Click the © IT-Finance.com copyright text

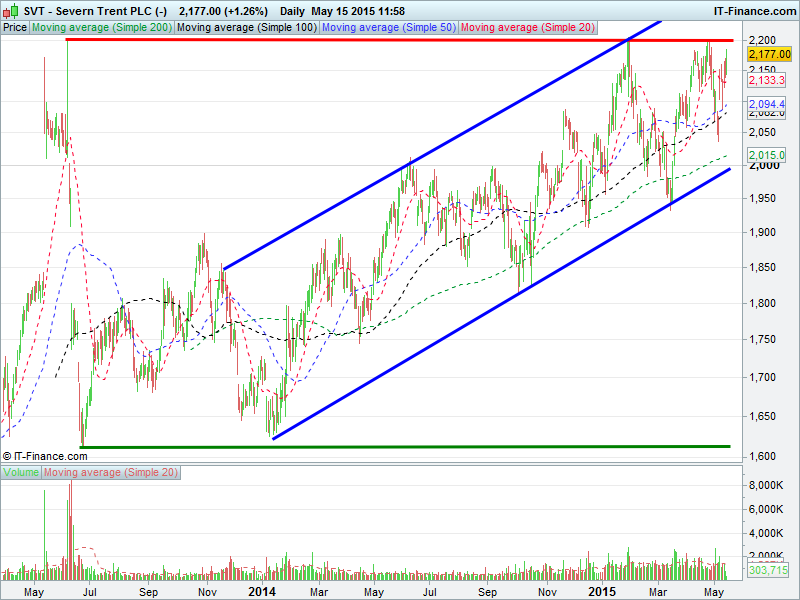45,456
